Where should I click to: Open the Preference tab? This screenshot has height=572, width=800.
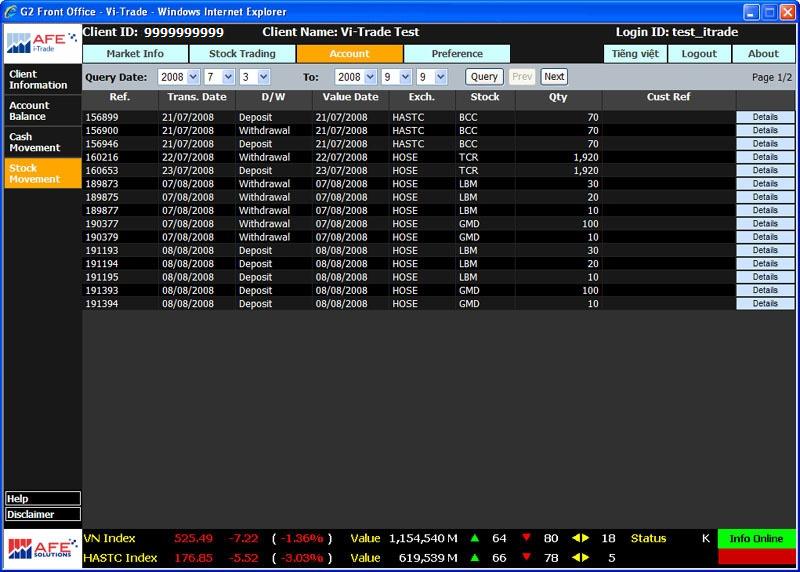tap(457, 54)
